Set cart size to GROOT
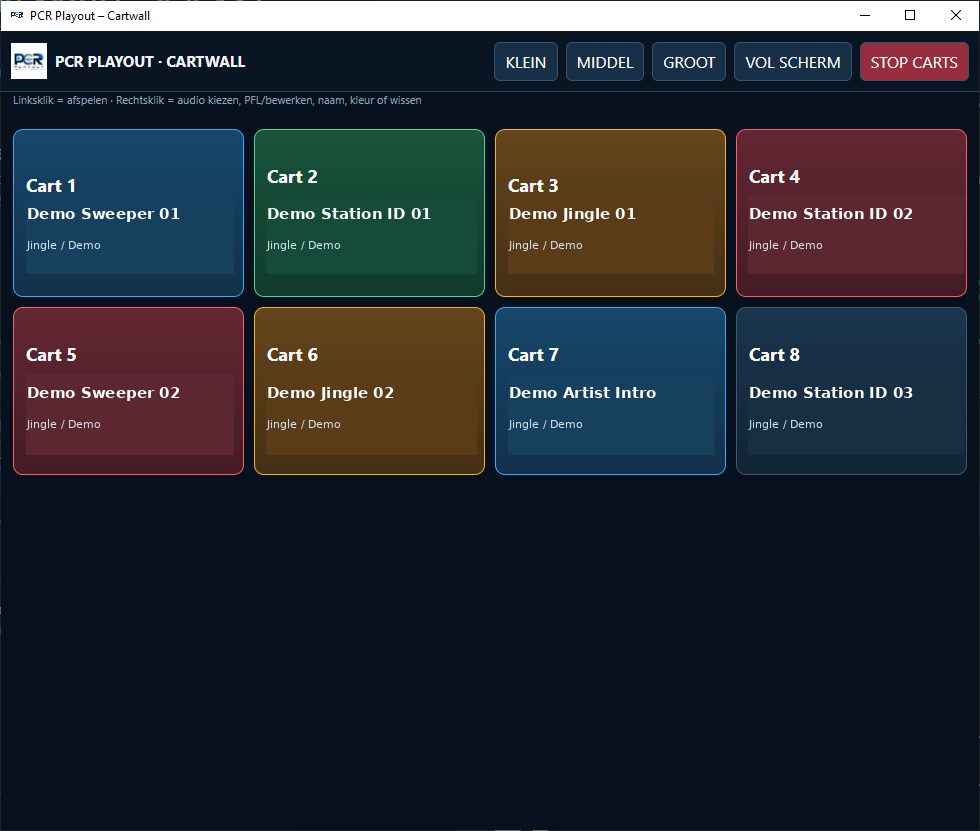 point(689,62)
